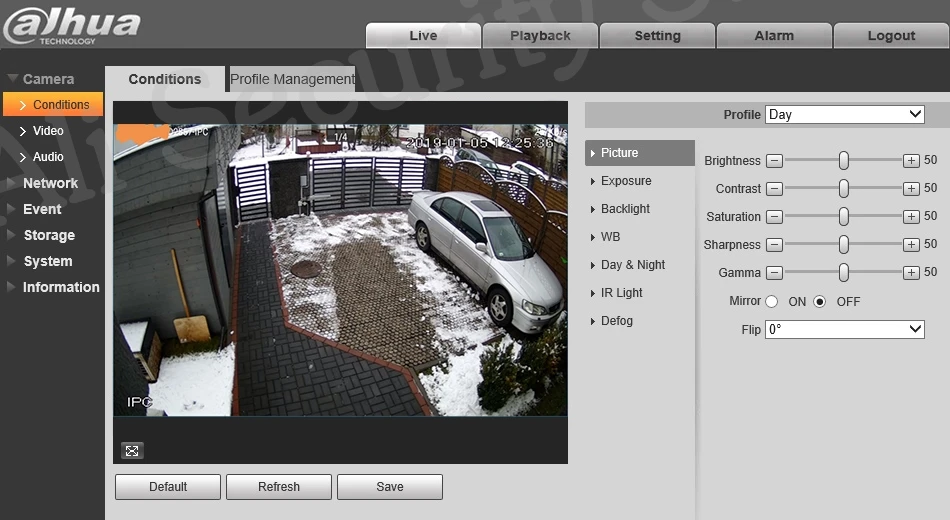Click the Logout tab
The width and height of the screenshot is (950, 520).
pos(891,36)
